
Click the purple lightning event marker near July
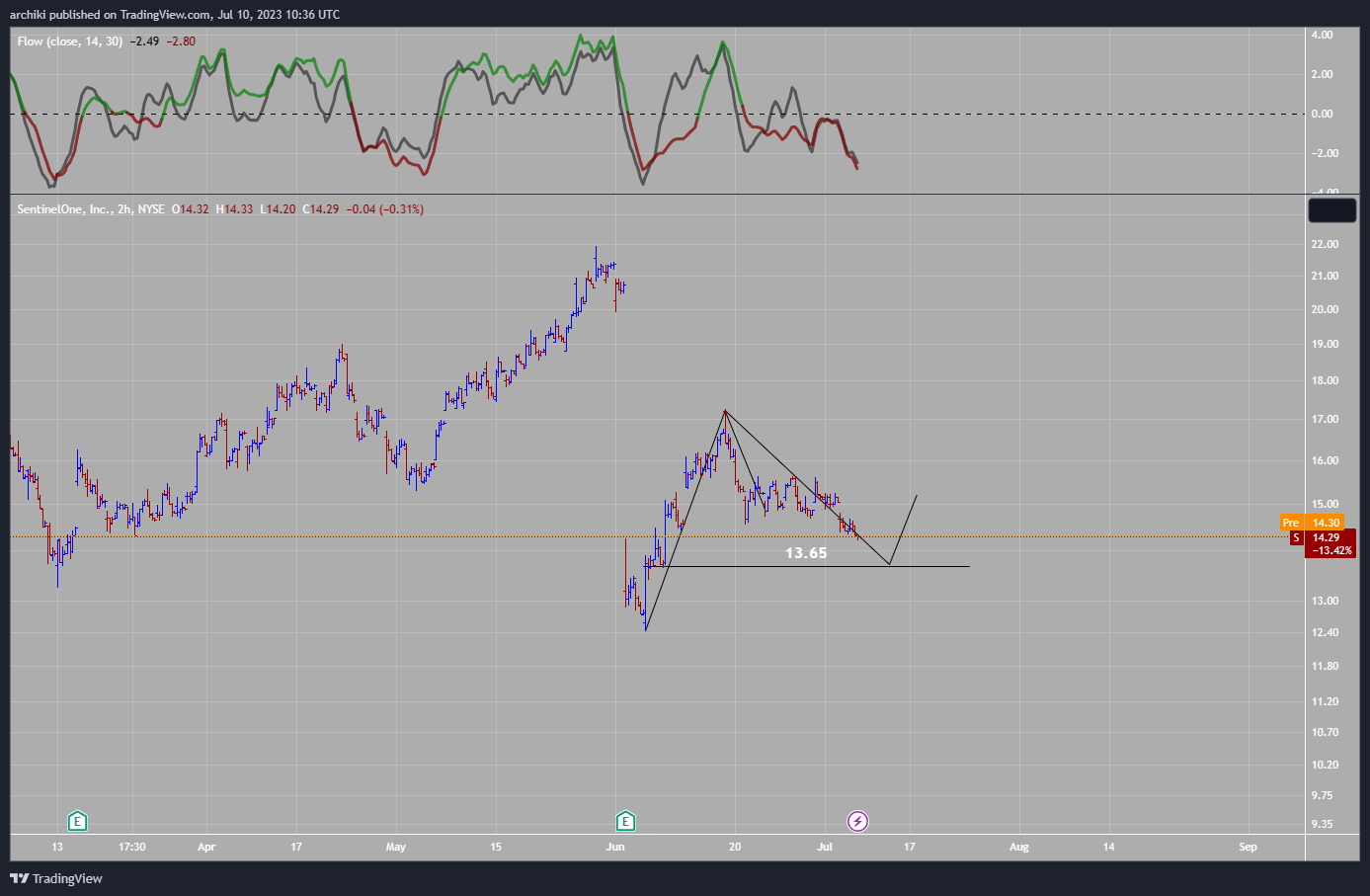[x=858, y=821]
